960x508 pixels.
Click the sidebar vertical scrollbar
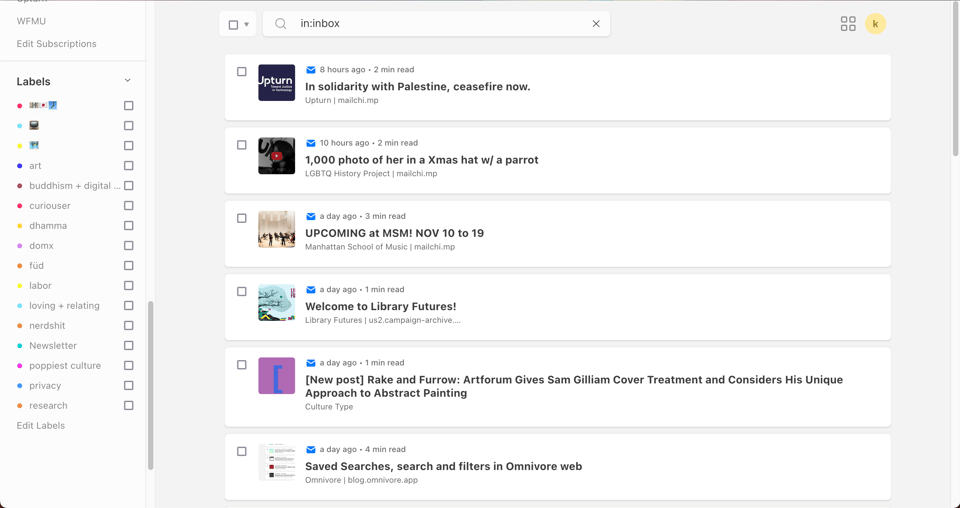pyautogui.click(x=151, y=386)
